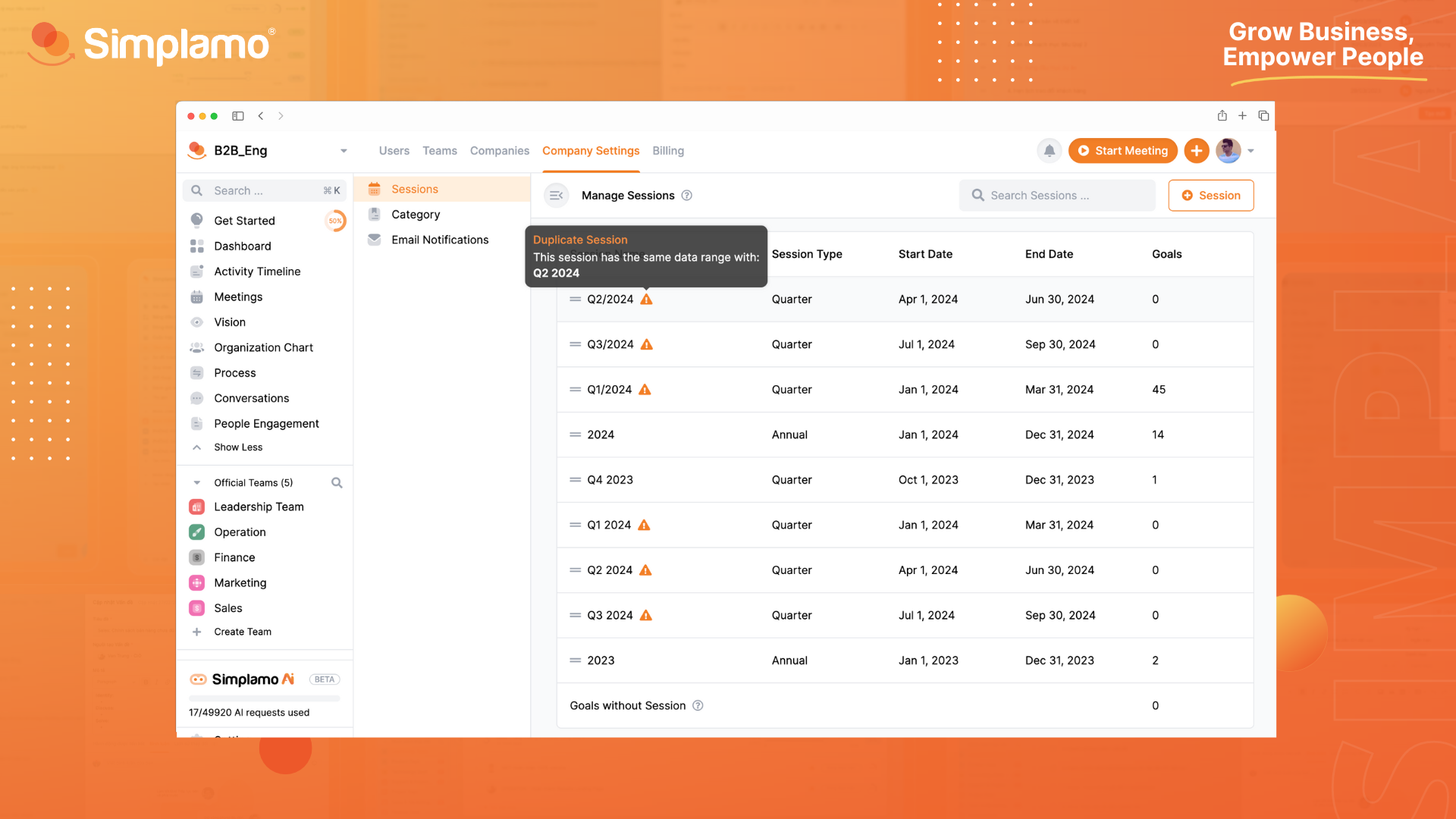Open People Engagement in the sidebar
The width and height of the screenshot is (1456, 819).
(266, 424)
